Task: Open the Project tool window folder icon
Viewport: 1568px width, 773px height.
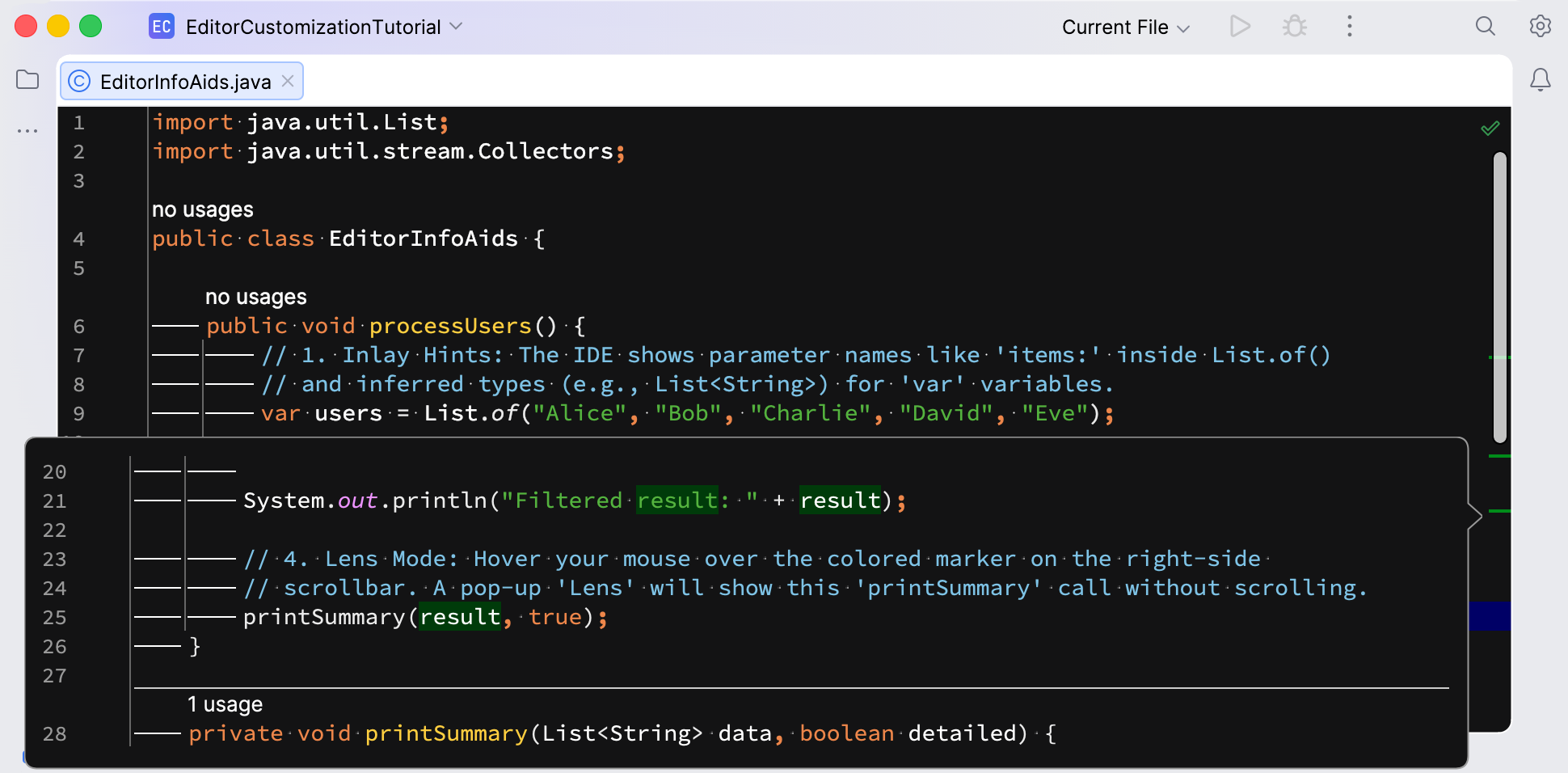Action: coord(27,80)
